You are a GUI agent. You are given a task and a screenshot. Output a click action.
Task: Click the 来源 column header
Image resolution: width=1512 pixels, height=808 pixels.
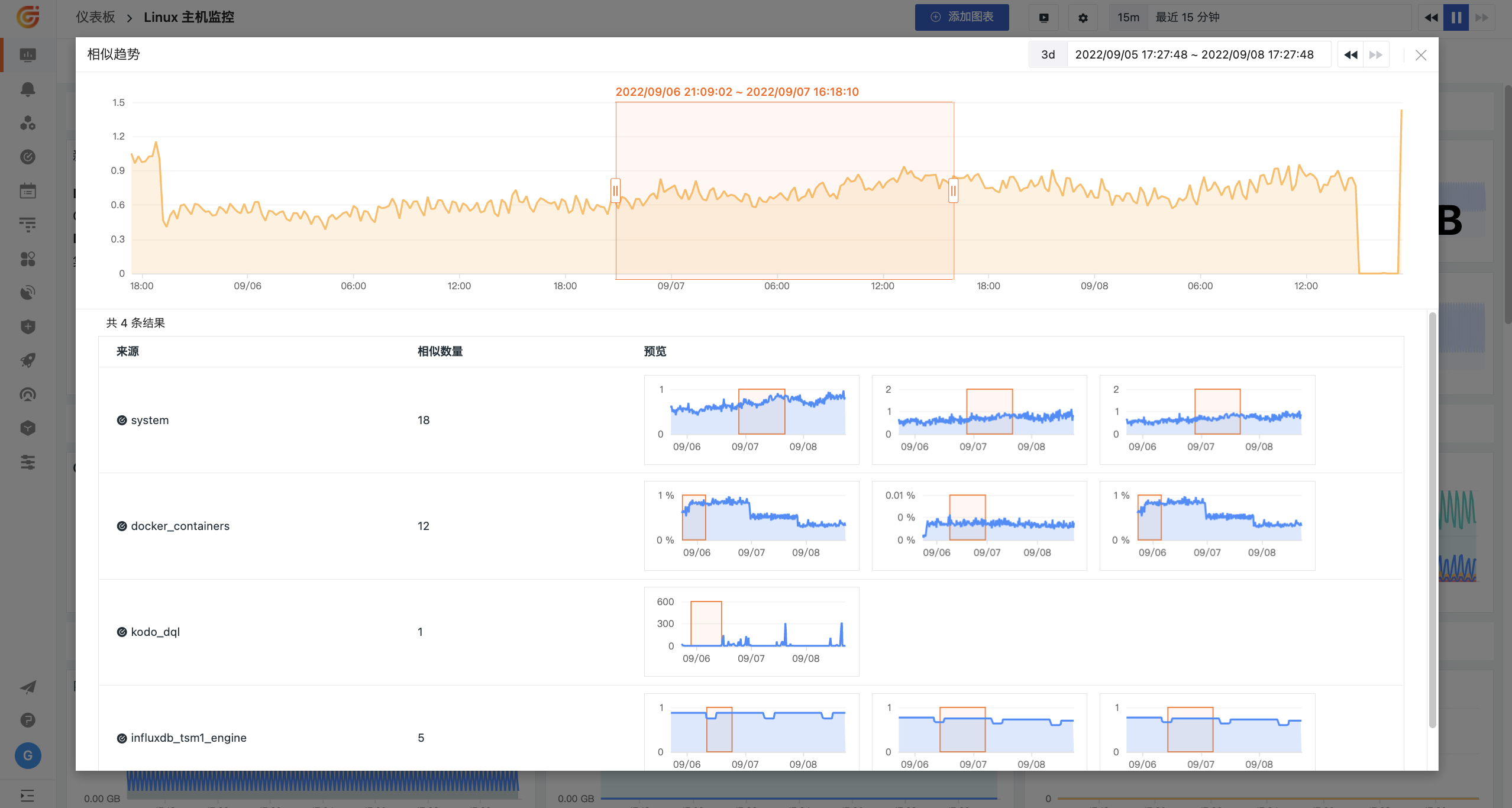tap(128, 351)
